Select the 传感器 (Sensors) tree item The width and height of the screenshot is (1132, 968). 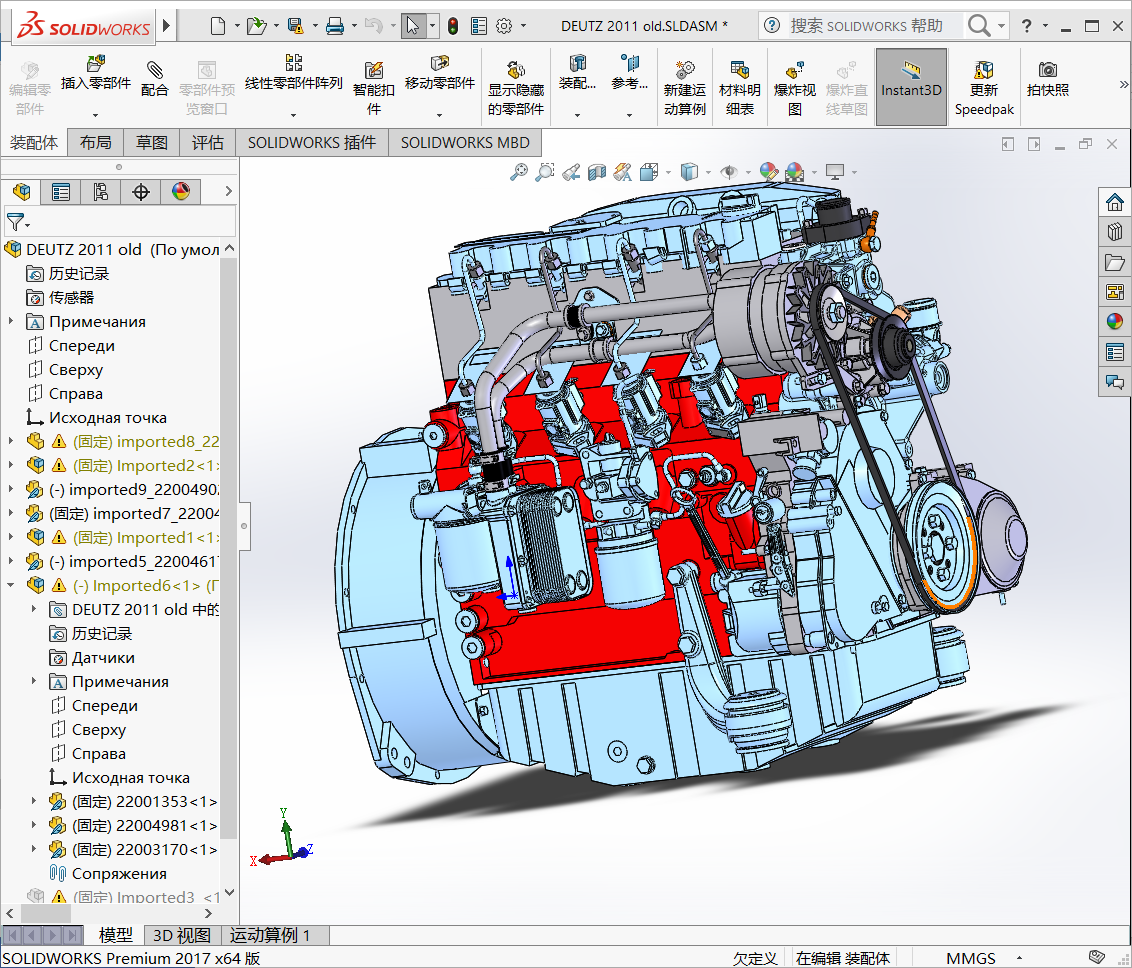pos(71,297)
